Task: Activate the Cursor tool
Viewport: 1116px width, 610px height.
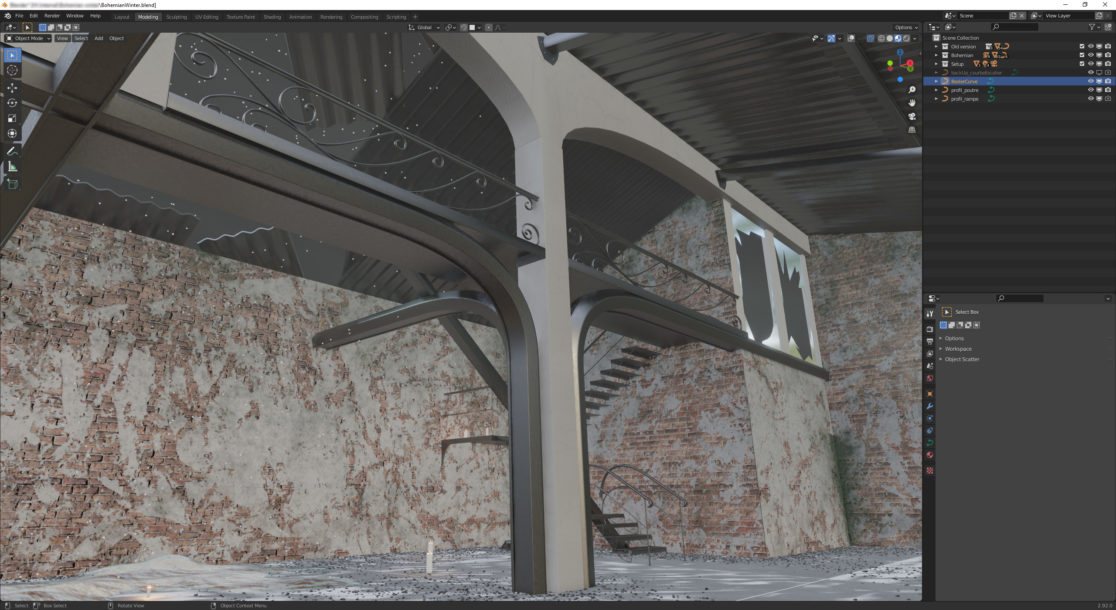Action: (x=12, y=70)
